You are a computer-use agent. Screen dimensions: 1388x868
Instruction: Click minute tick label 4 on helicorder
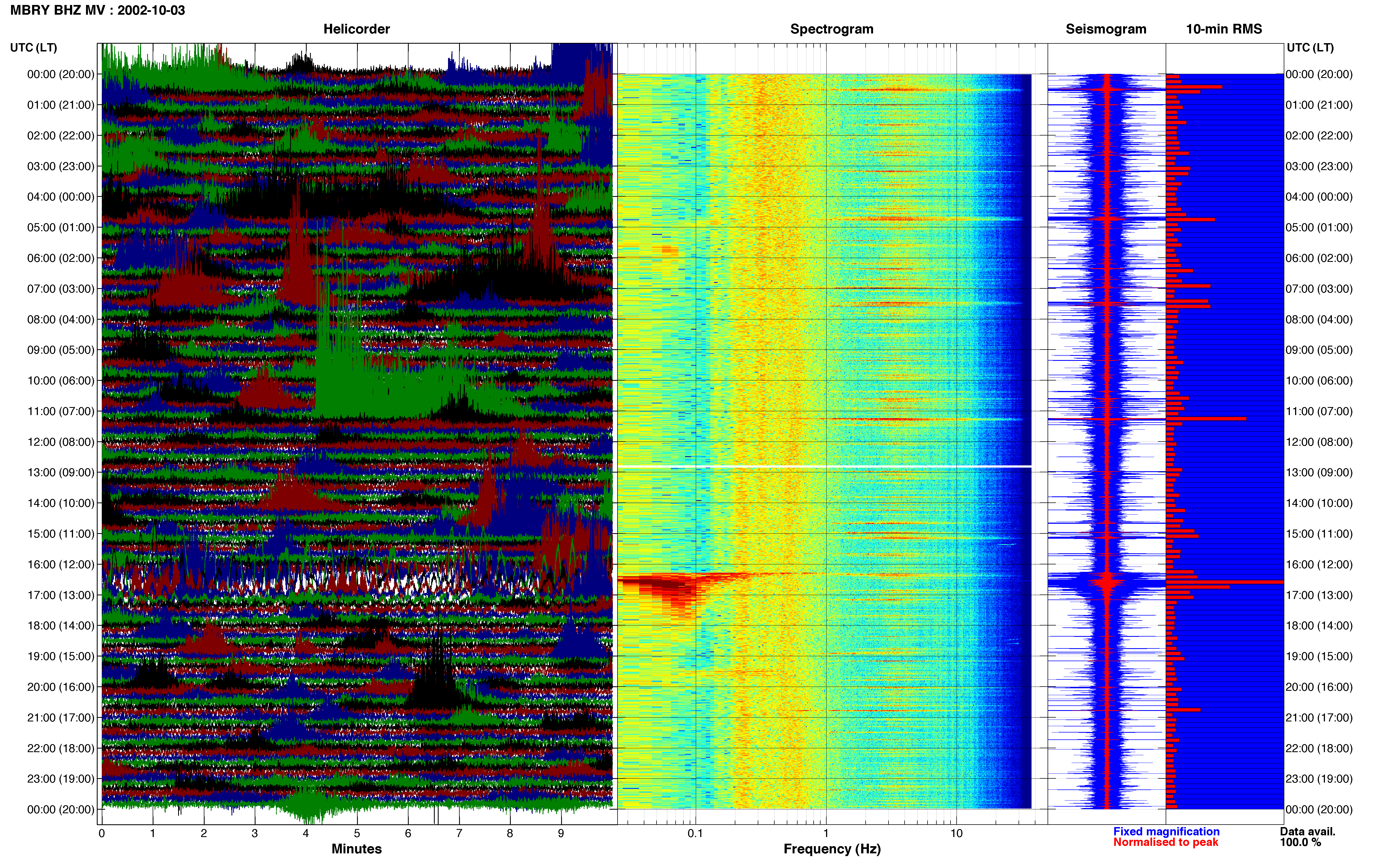pos(306,833)
